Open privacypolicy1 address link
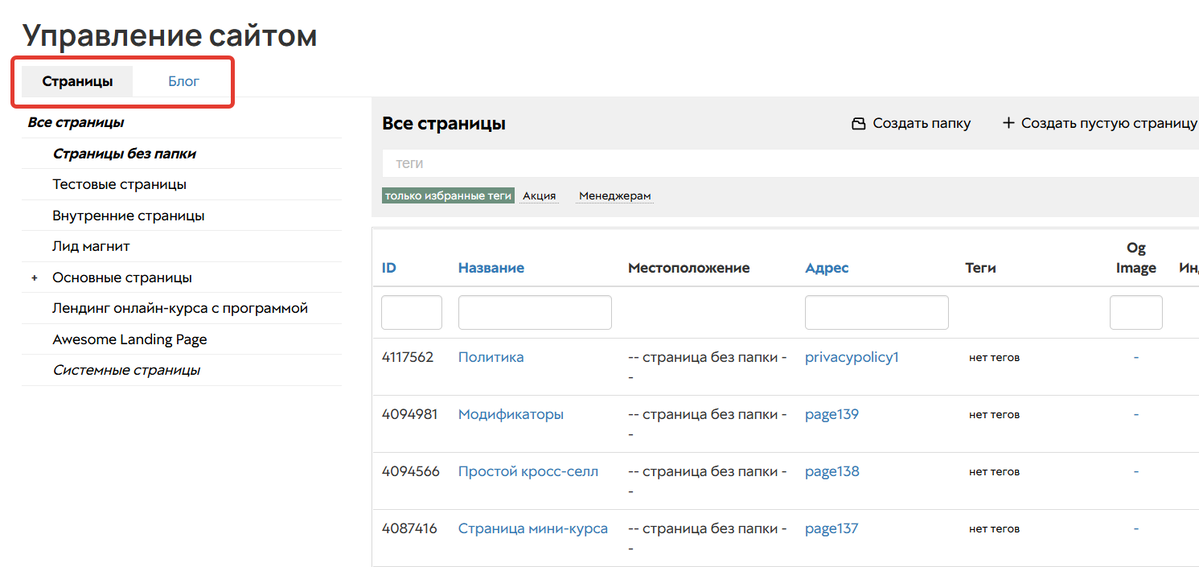 (852, 357)
